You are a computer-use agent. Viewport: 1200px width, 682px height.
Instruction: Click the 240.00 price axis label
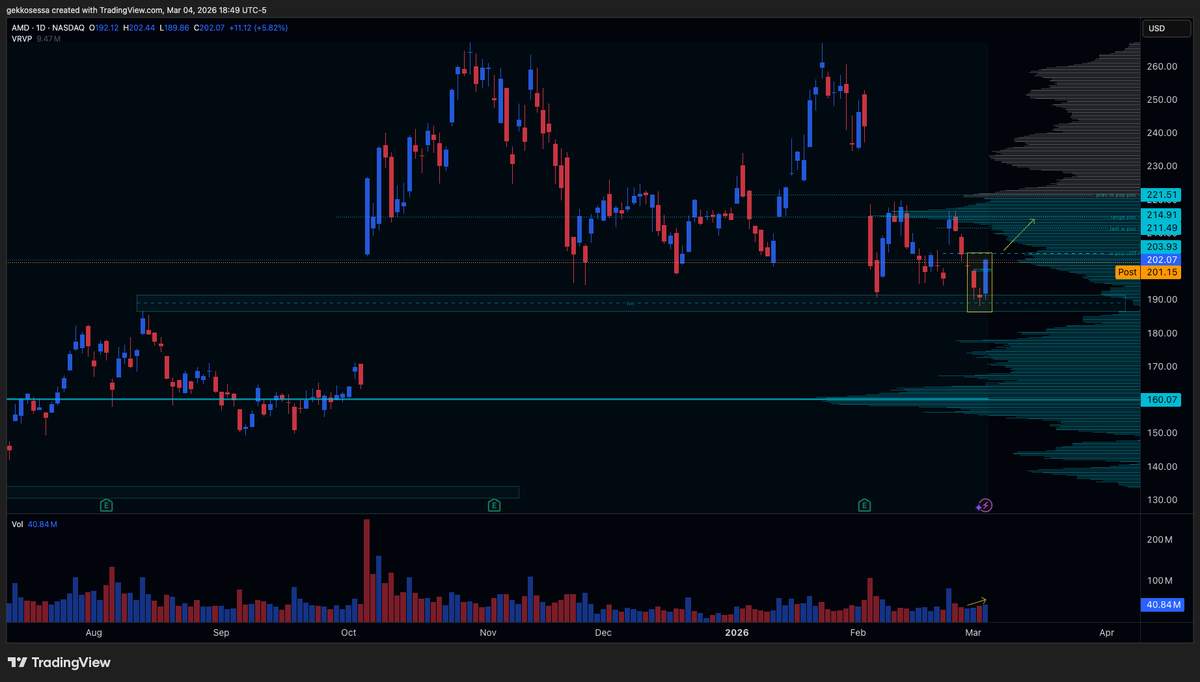(x=1161, y=133)
